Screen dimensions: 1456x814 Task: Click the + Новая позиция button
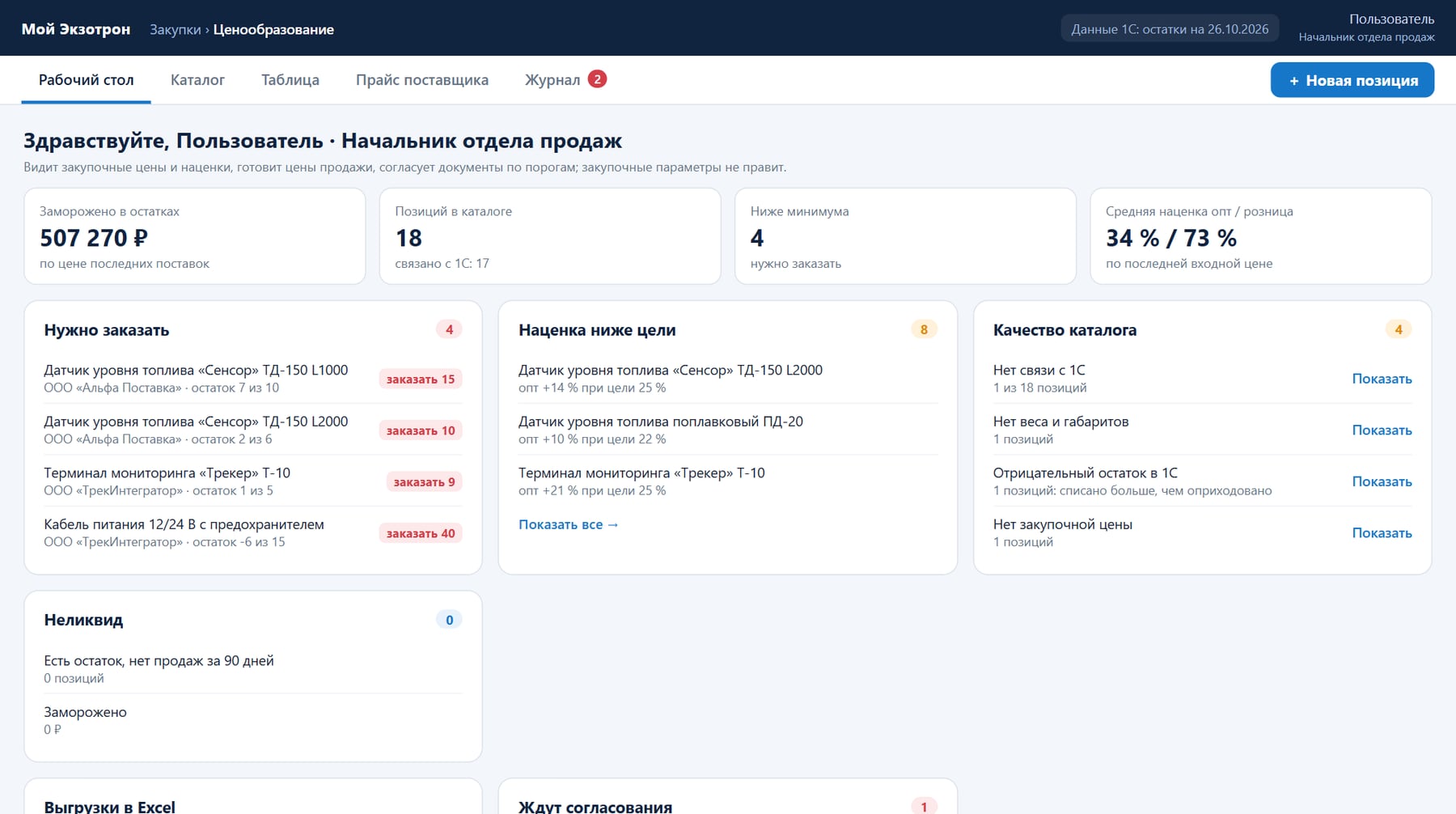coord(1352,80)
